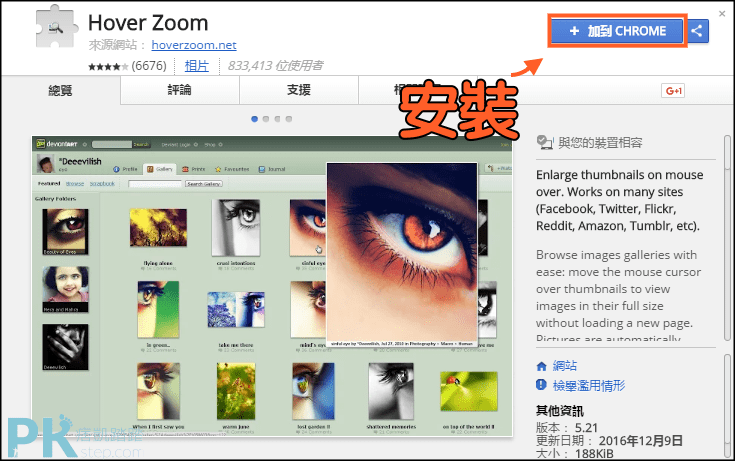Click the deviantART screenshot preview image
Screen dimensions: 735x461
point(272,287)
